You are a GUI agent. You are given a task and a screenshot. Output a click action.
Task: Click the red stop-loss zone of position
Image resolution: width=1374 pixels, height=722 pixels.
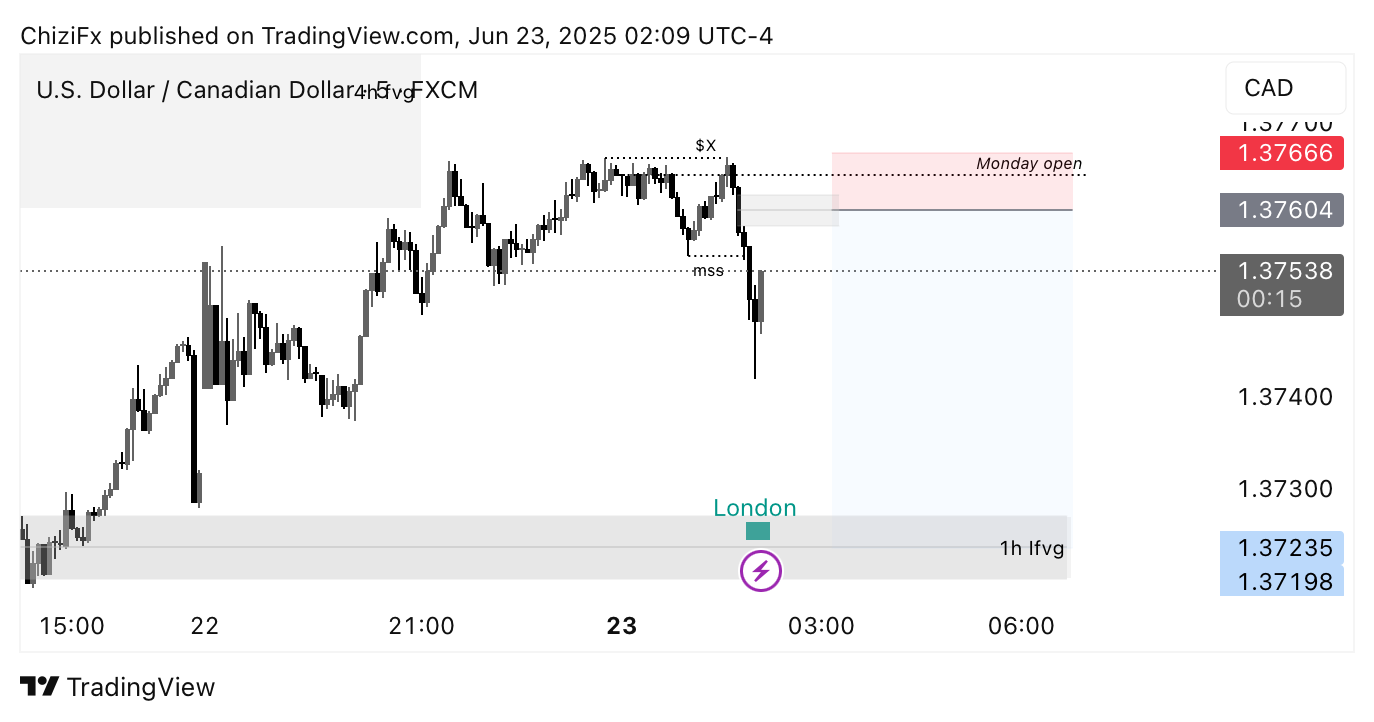point(952,181)
